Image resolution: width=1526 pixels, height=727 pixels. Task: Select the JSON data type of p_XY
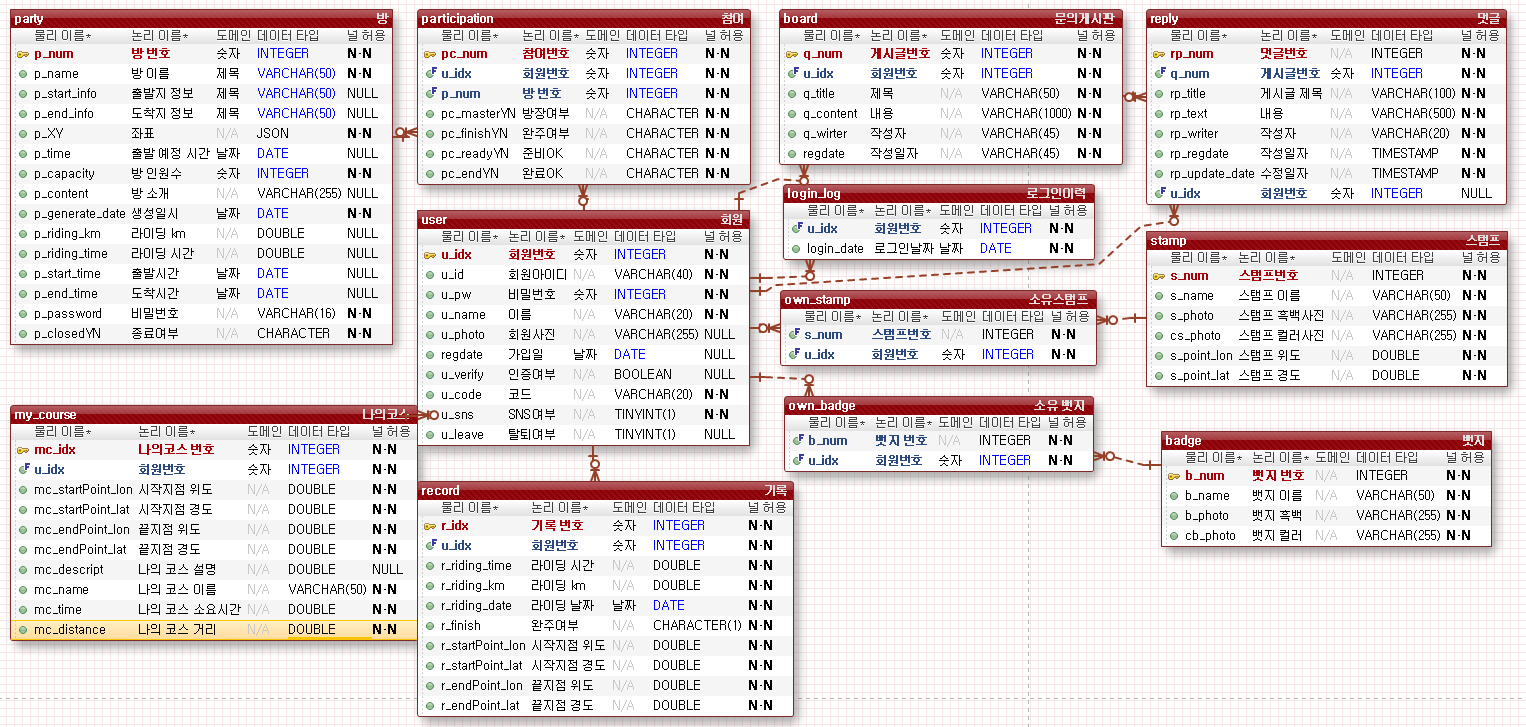point(273,133)
